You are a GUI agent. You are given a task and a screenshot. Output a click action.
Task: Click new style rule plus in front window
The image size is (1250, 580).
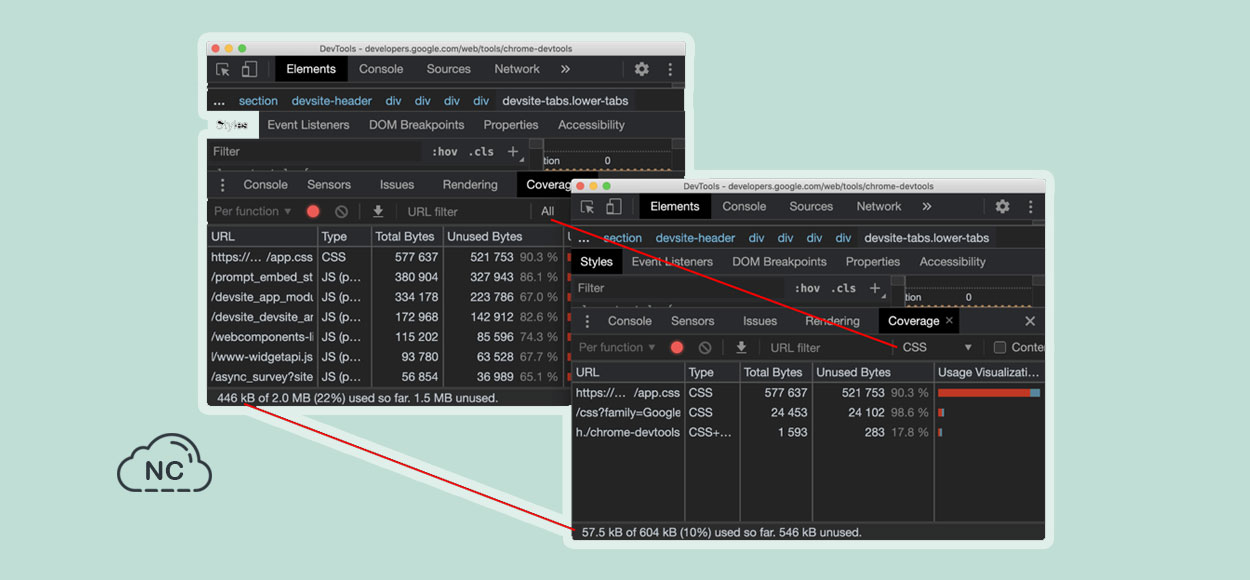coord(875,288)
